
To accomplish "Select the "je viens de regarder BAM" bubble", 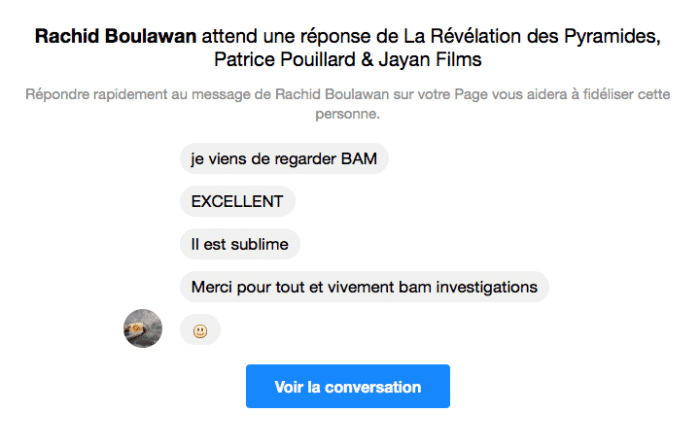I will [284, 158].
